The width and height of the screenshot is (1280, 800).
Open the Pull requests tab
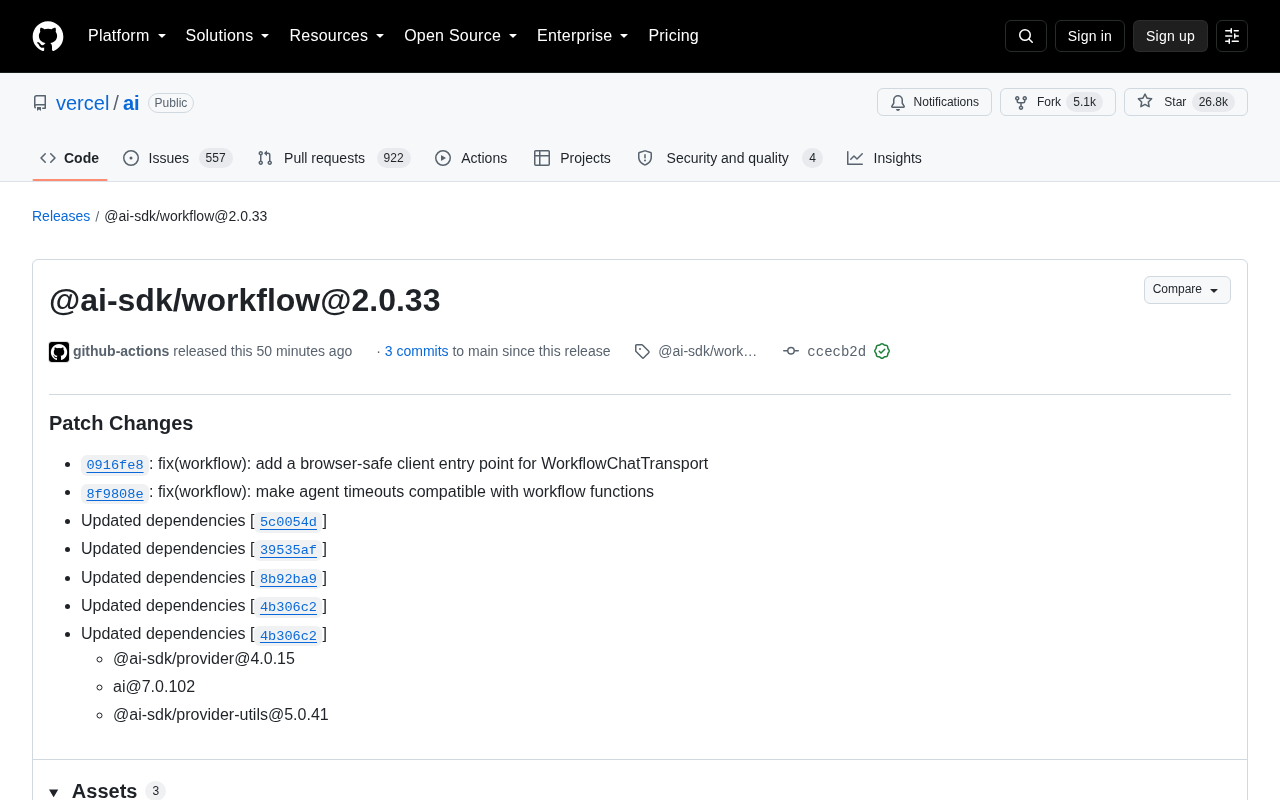[x=334, y=158]
